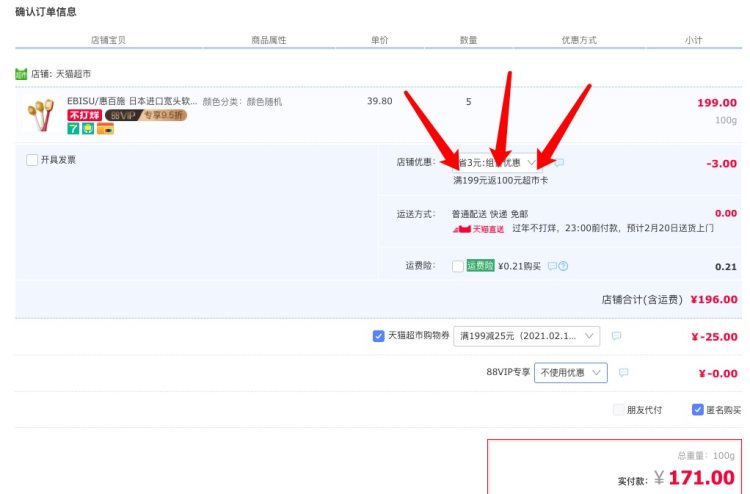Uncheck the 天猫超市购物券 checkbox
The height and width of the screenshot is (494, 750).
pos(378,336)
